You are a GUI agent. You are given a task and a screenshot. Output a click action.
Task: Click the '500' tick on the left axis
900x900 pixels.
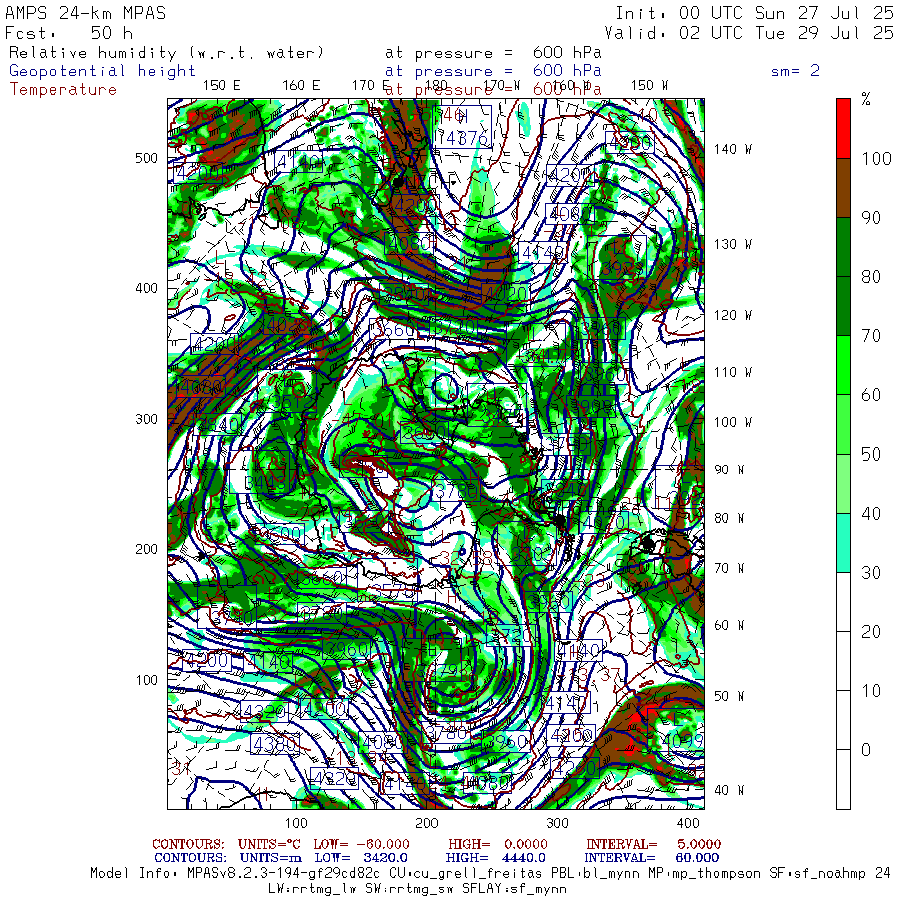146,158
